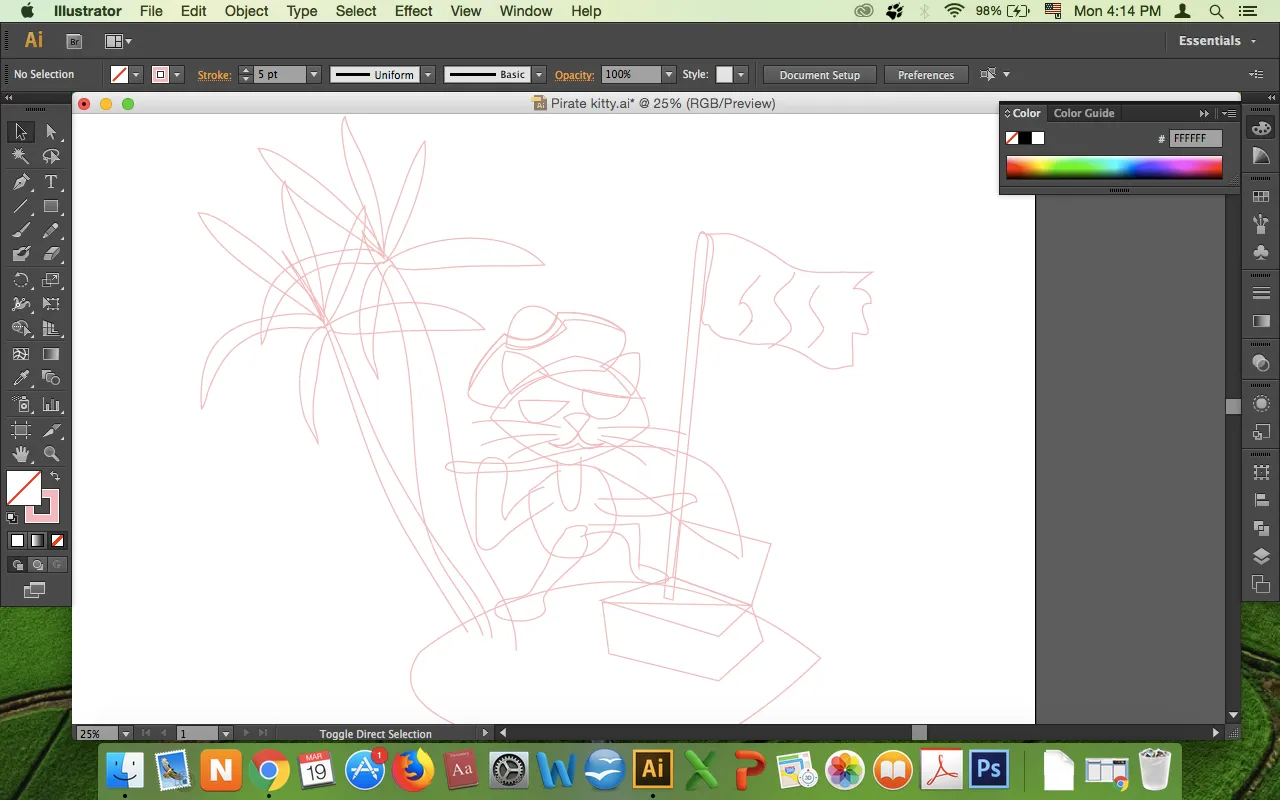Pick the Column Graph tool
The height and width of the screenshot is (800, 1280).
52,405
